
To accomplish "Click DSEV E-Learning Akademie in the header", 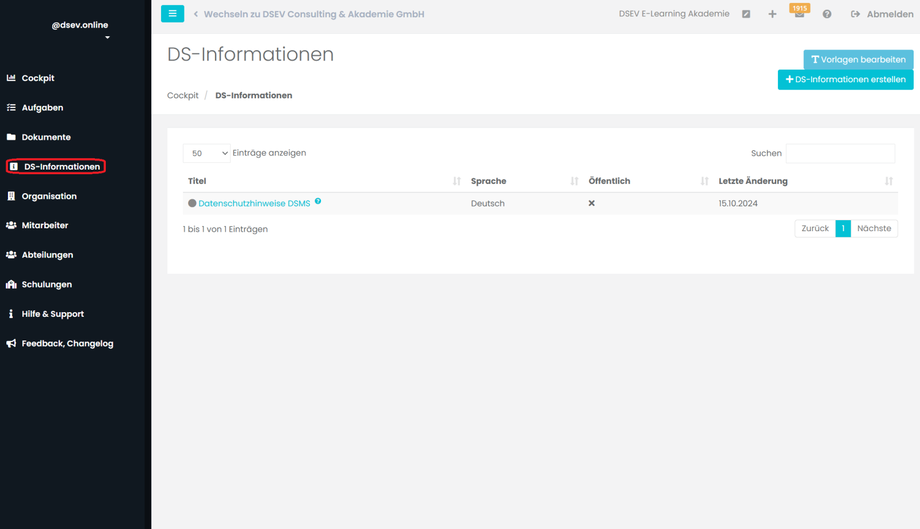I will (674, 13).
